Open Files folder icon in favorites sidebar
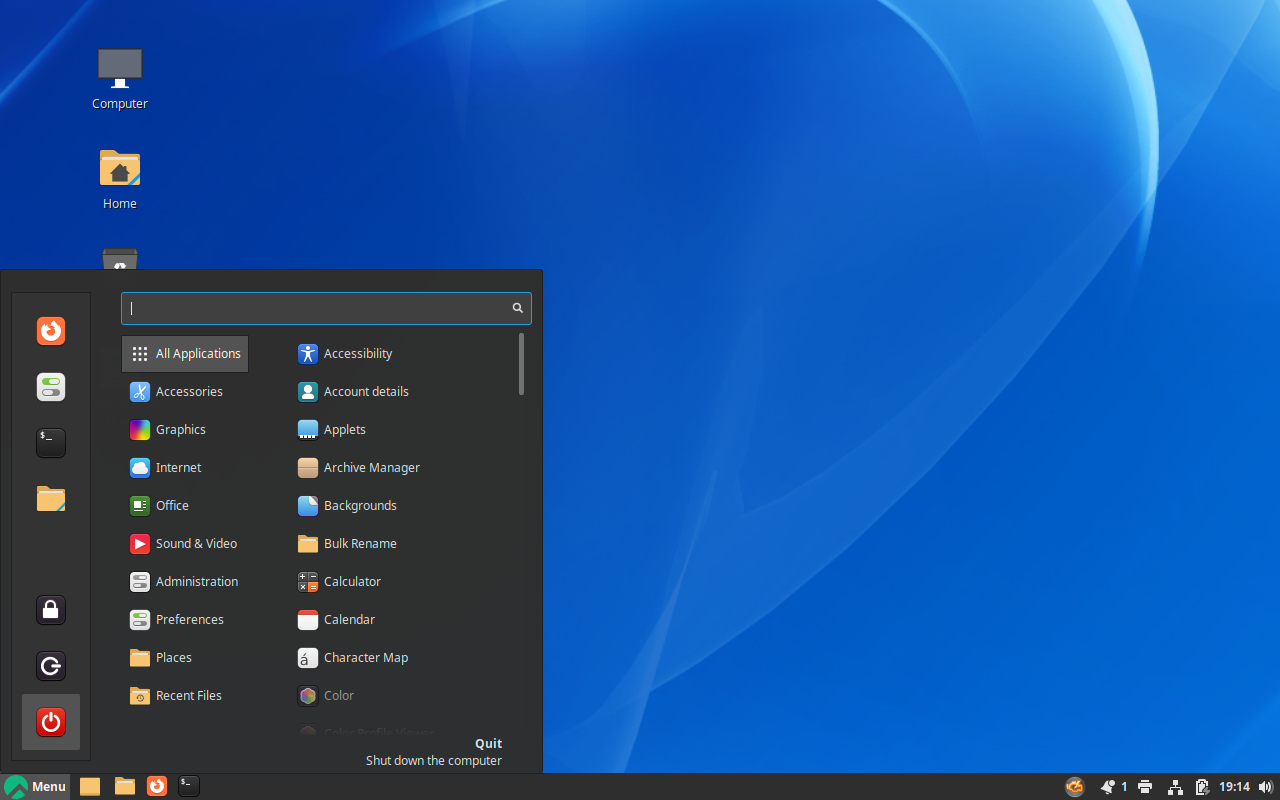 pos(51,499)
